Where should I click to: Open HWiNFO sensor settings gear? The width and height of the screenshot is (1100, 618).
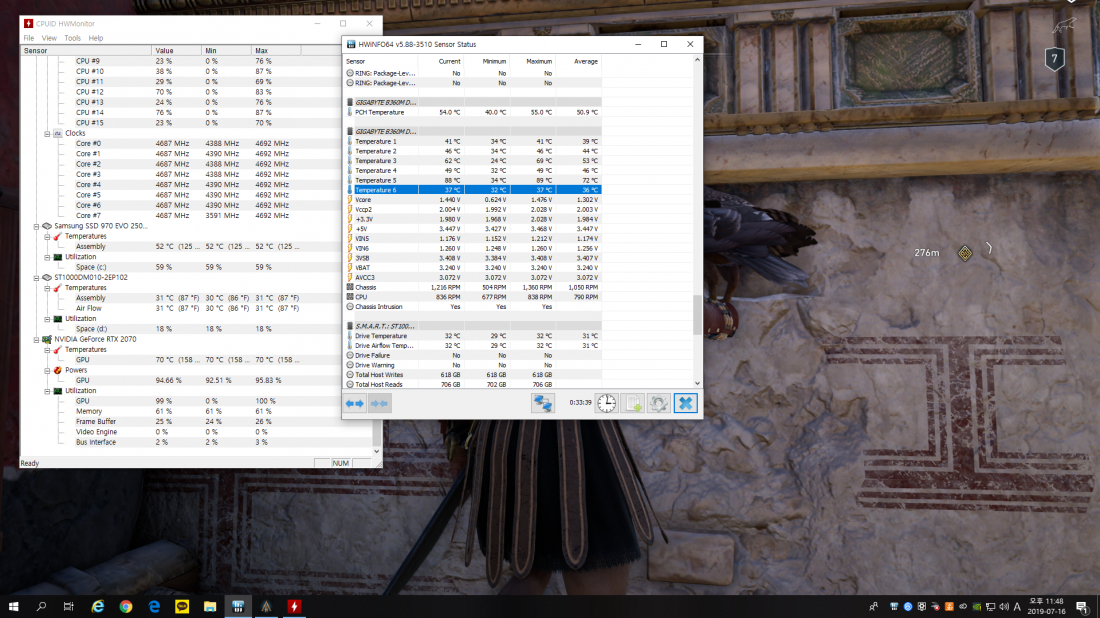(x=659, y=403)
